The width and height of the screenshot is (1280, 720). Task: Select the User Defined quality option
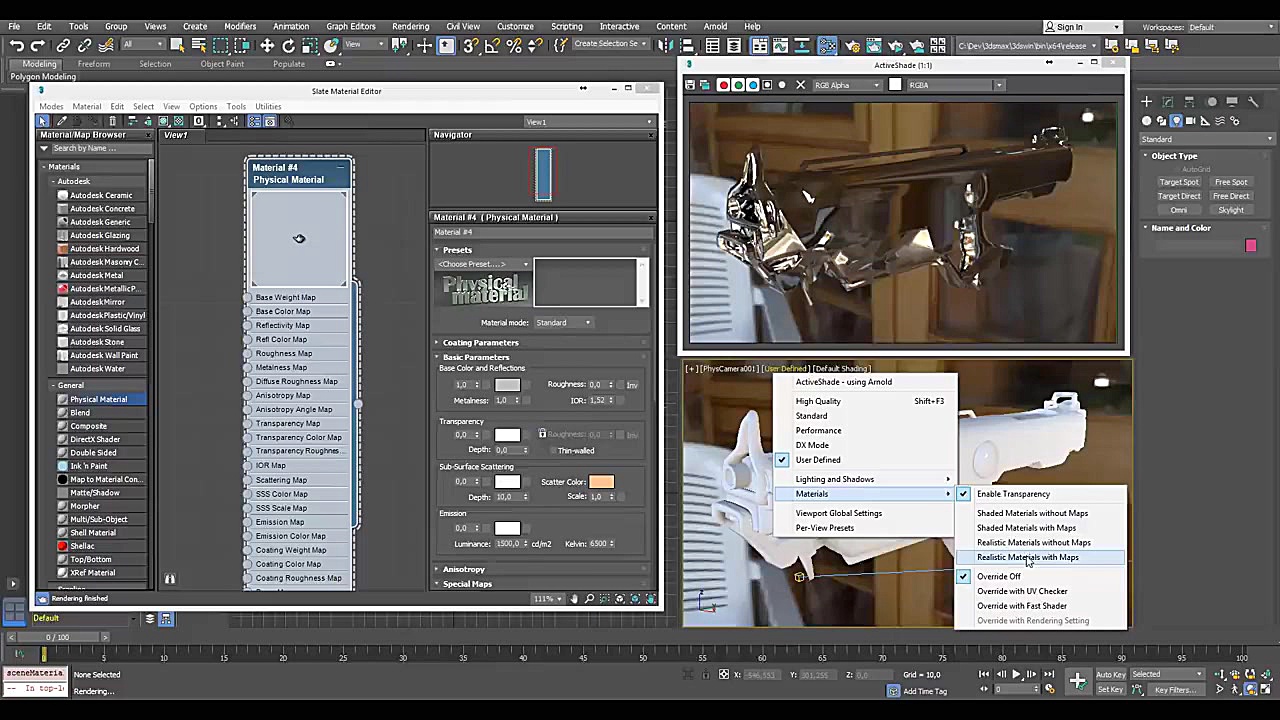tap(817, 460)
